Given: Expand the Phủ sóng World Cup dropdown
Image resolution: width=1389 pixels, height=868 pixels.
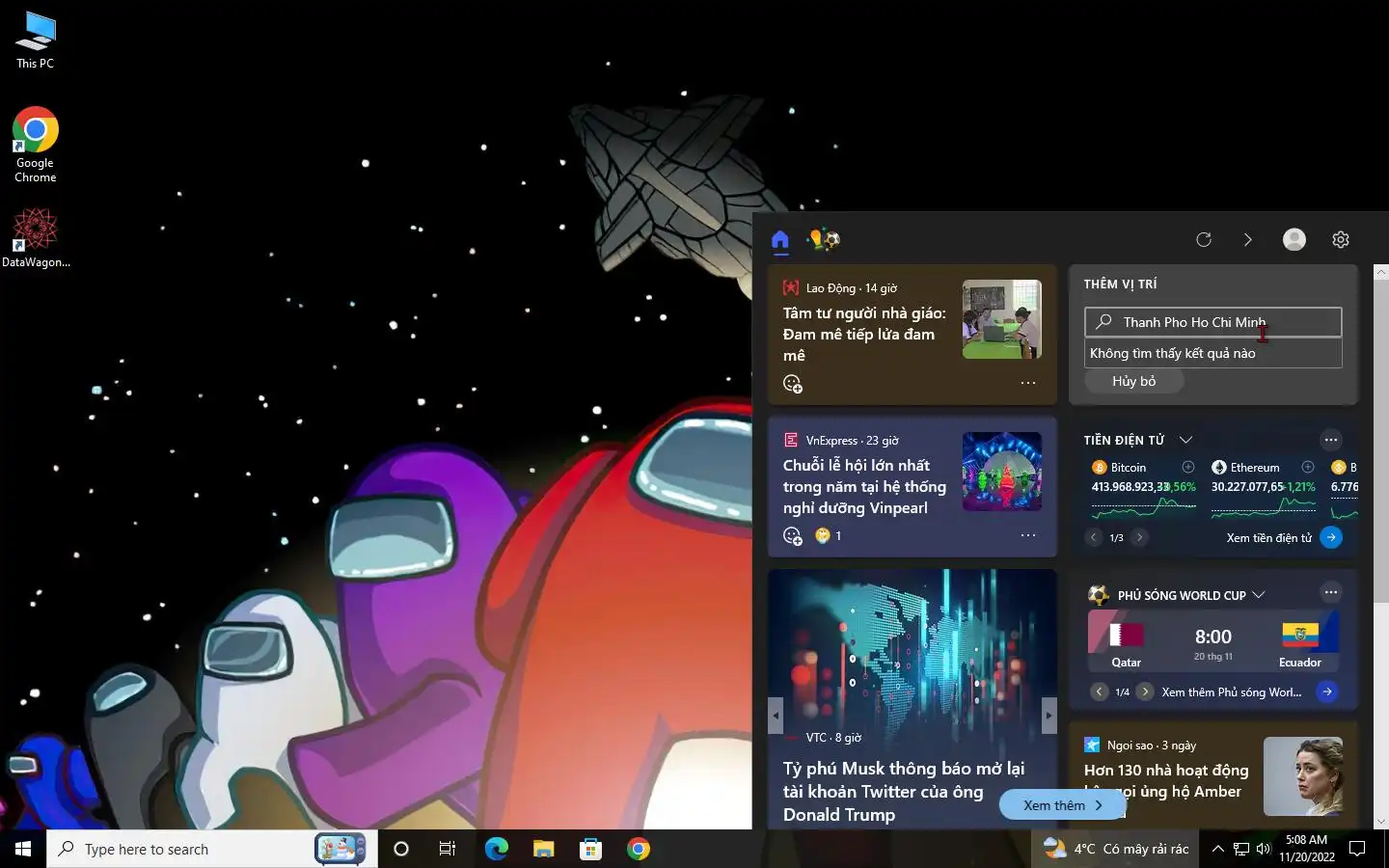Looking at the screenshot, I should pyautogui.click(x=1259, y=595).
